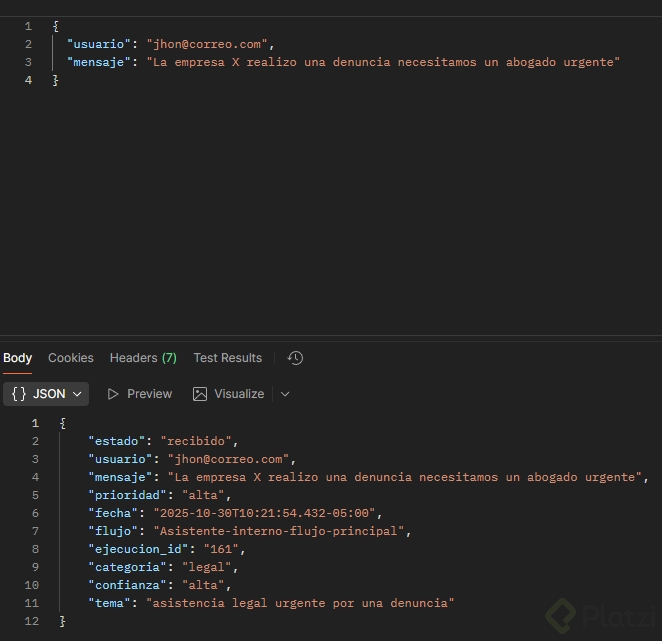This screenshot has height=641, width=662.
Task: Click the response opening brace on line 1
Action: (62, 423)
